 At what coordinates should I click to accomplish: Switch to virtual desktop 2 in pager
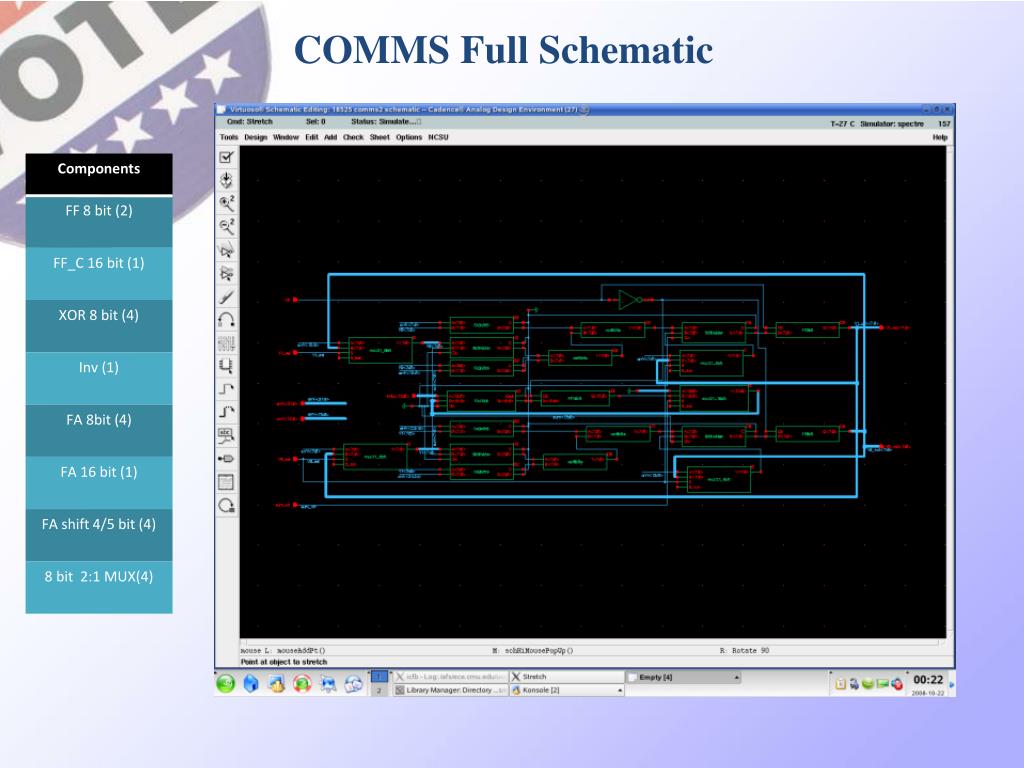379,690
